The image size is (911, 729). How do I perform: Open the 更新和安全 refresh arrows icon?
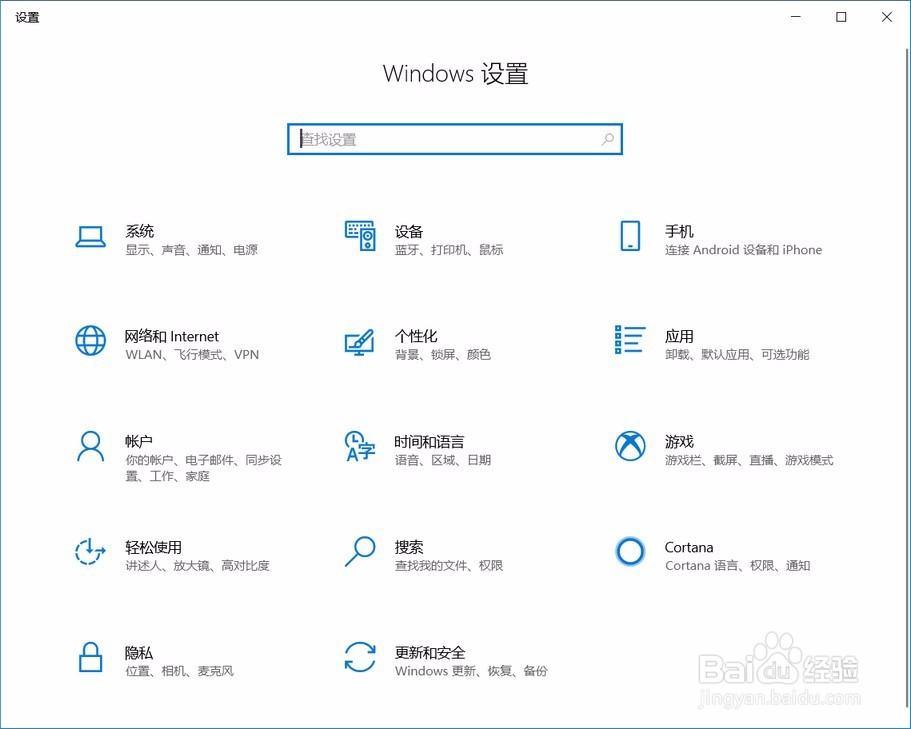tap(360, 657)
